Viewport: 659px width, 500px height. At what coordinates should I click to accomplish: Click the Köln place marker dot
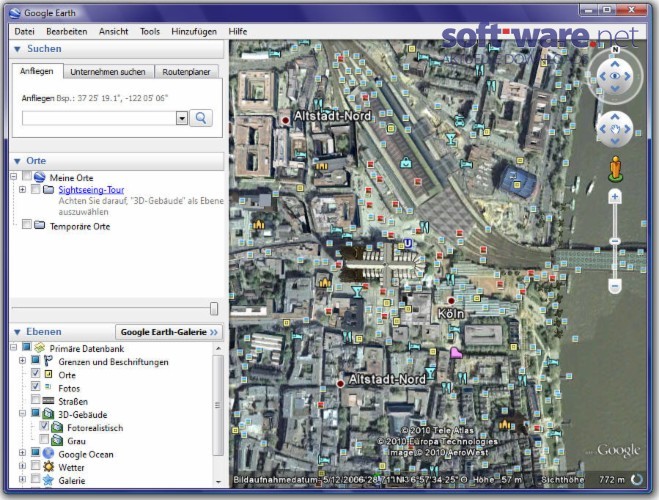(x=451, y=301)
